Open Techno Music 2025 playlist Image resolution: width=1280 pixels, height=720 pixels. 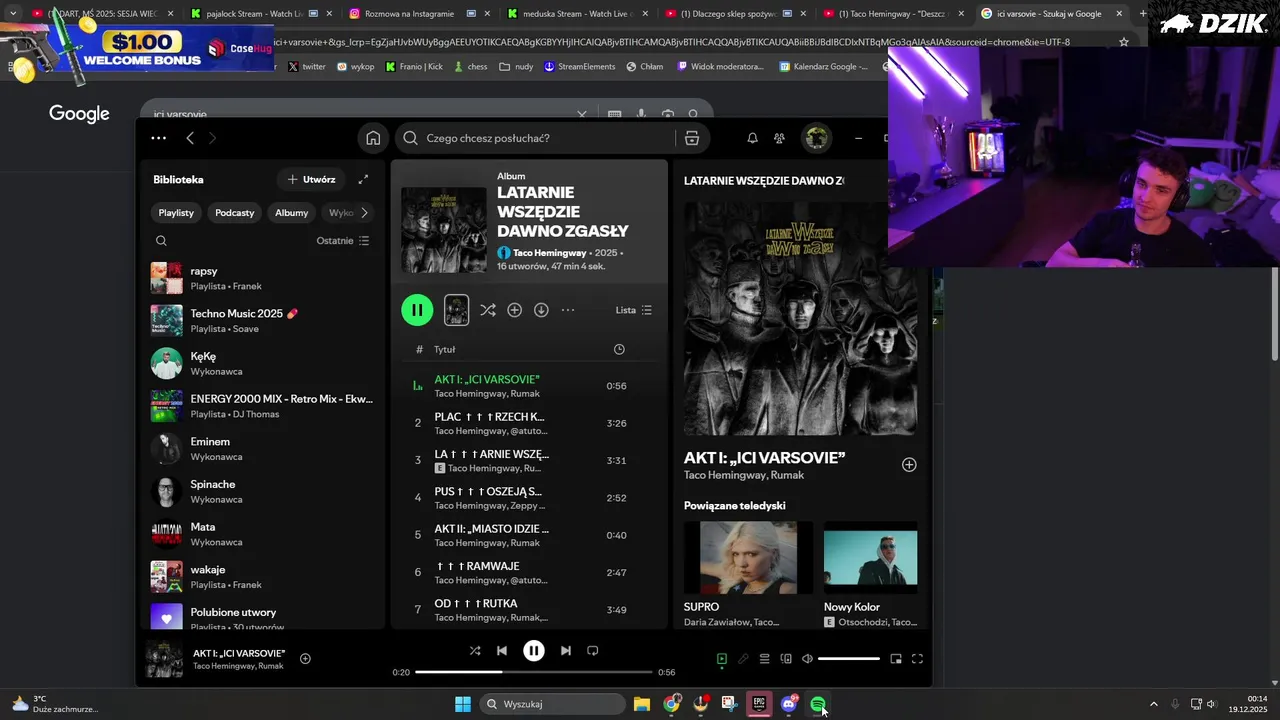[262, 321]
